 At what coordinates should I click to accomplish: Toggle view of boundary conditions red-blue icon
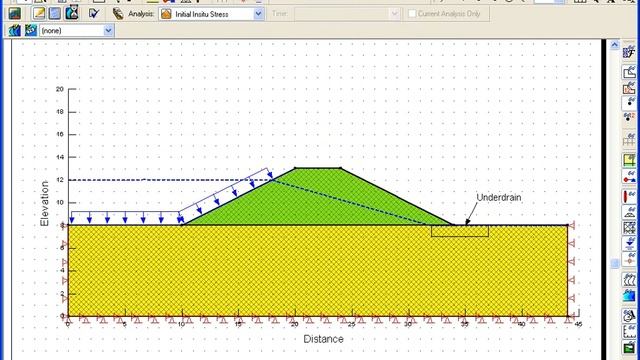click(x=629, y=177)
